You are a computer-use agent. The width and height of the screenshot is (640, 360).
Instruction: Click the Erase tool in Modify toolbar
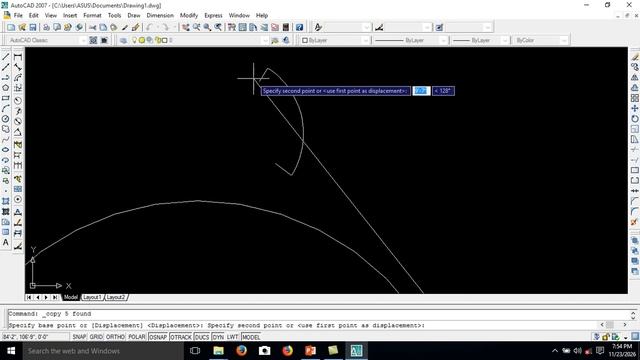tap(635, 57)
